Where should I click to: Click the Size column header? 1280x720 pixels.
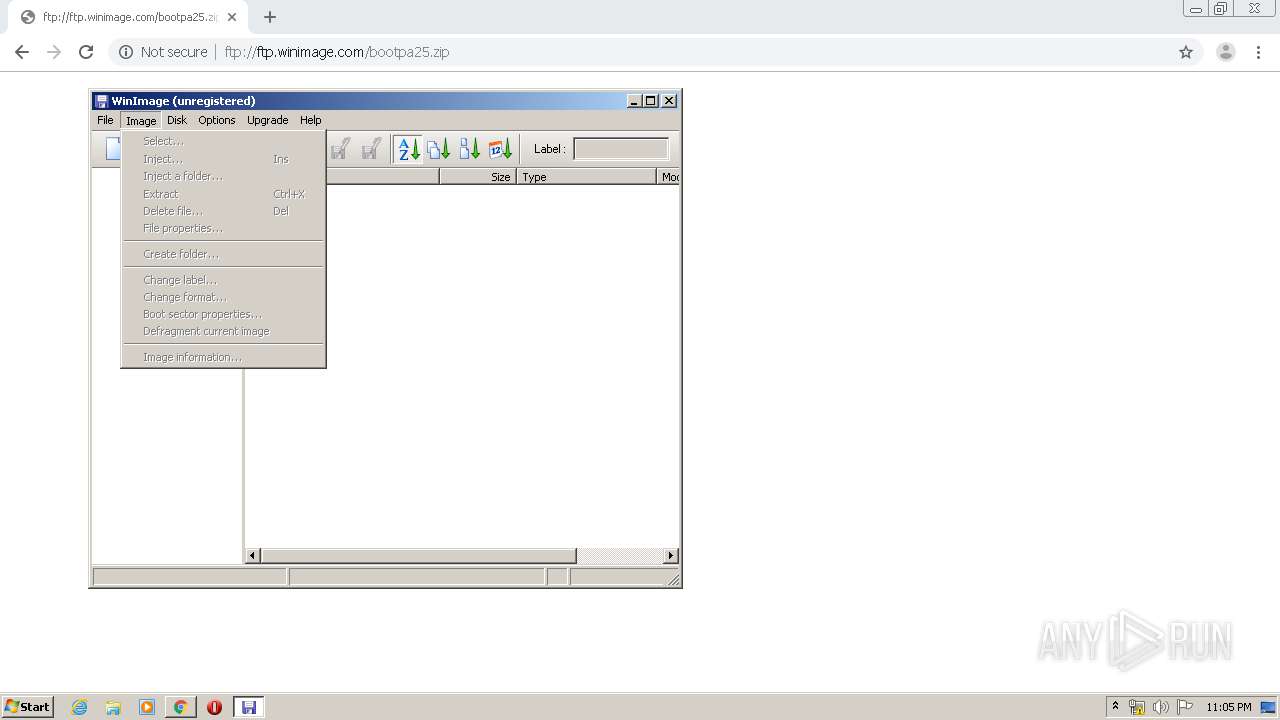pyautogui.click(x=478, y=177)
